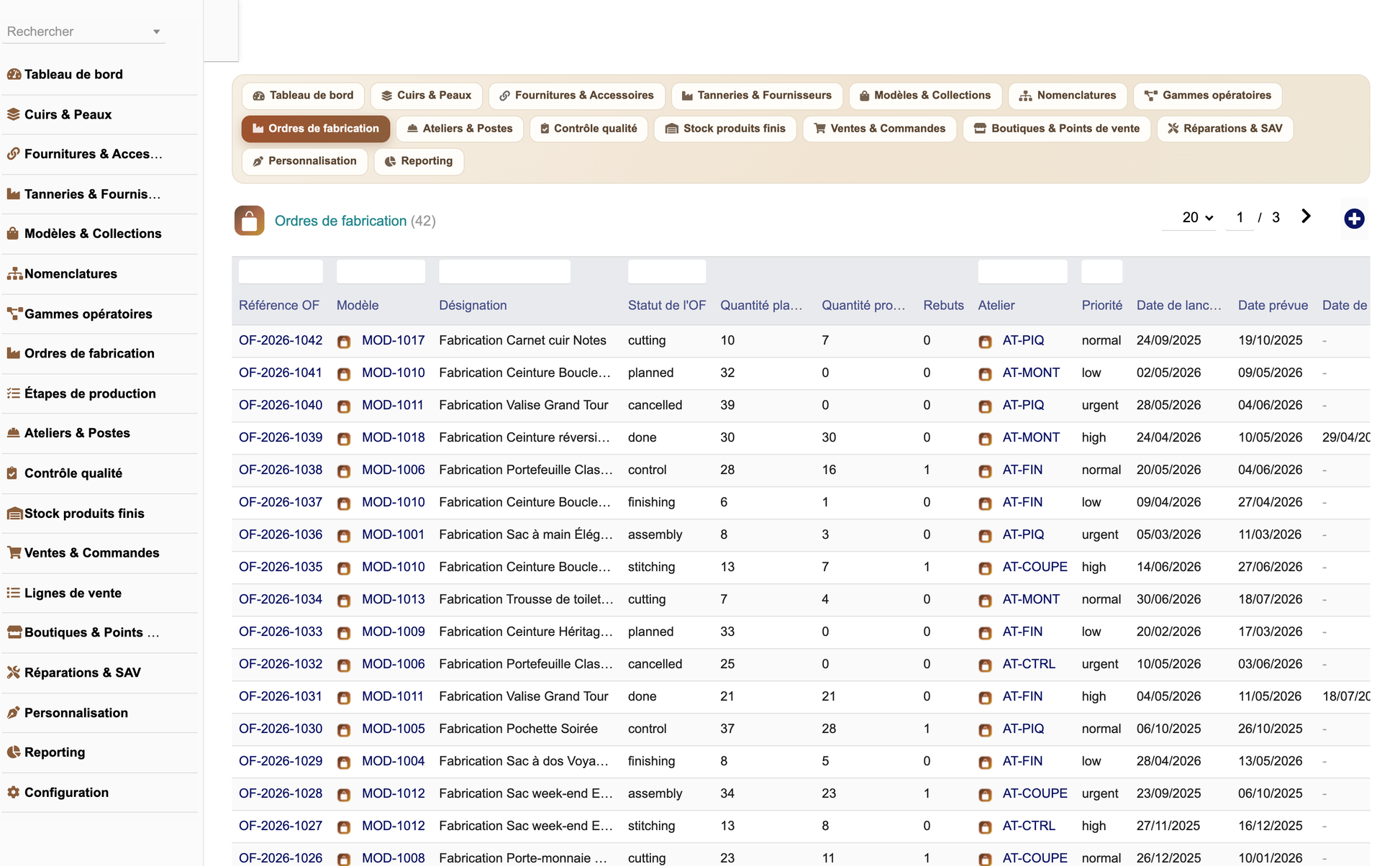1400x866 pixels.
Task: Open Personnalisation tab
Action: (305, 161)
